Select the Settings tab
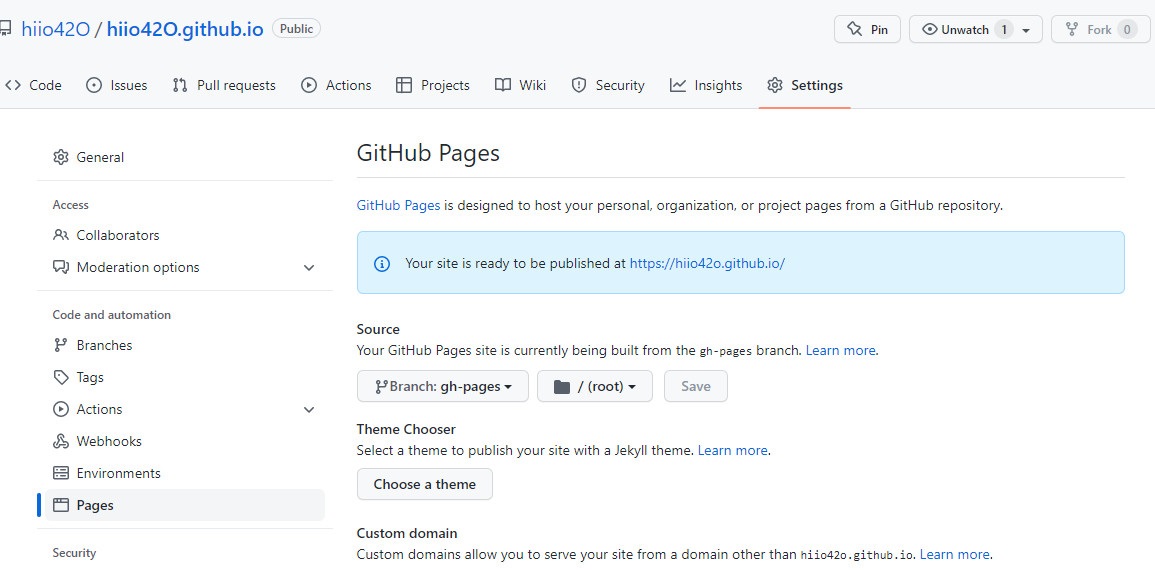Image resolution: width=1155 pixels, height=570 pixels. click(x=804, y=85)
